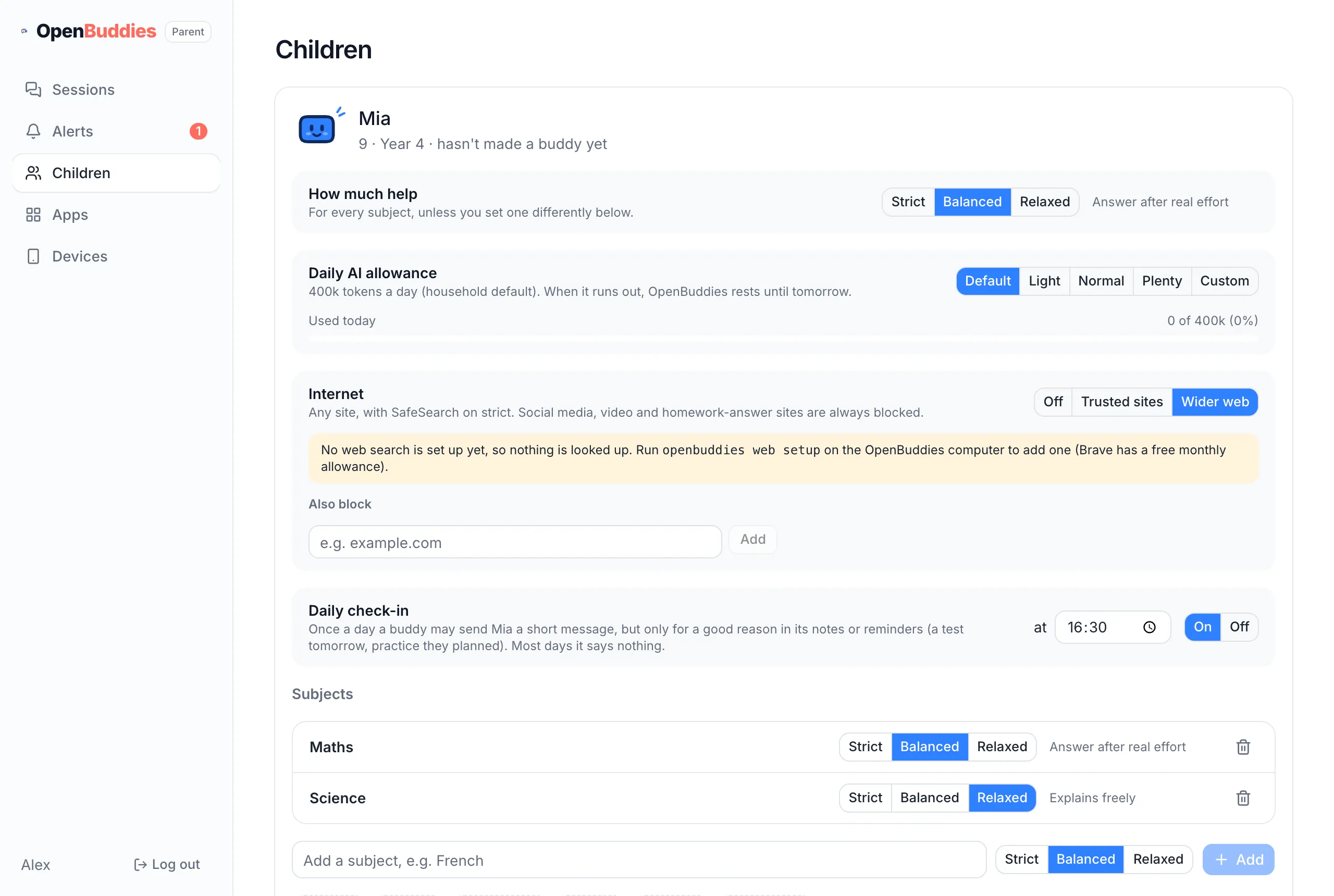The image size is (1334, 896).
Task: Delete the Science subject with trash icon
Action: (x=1243, y=798)
